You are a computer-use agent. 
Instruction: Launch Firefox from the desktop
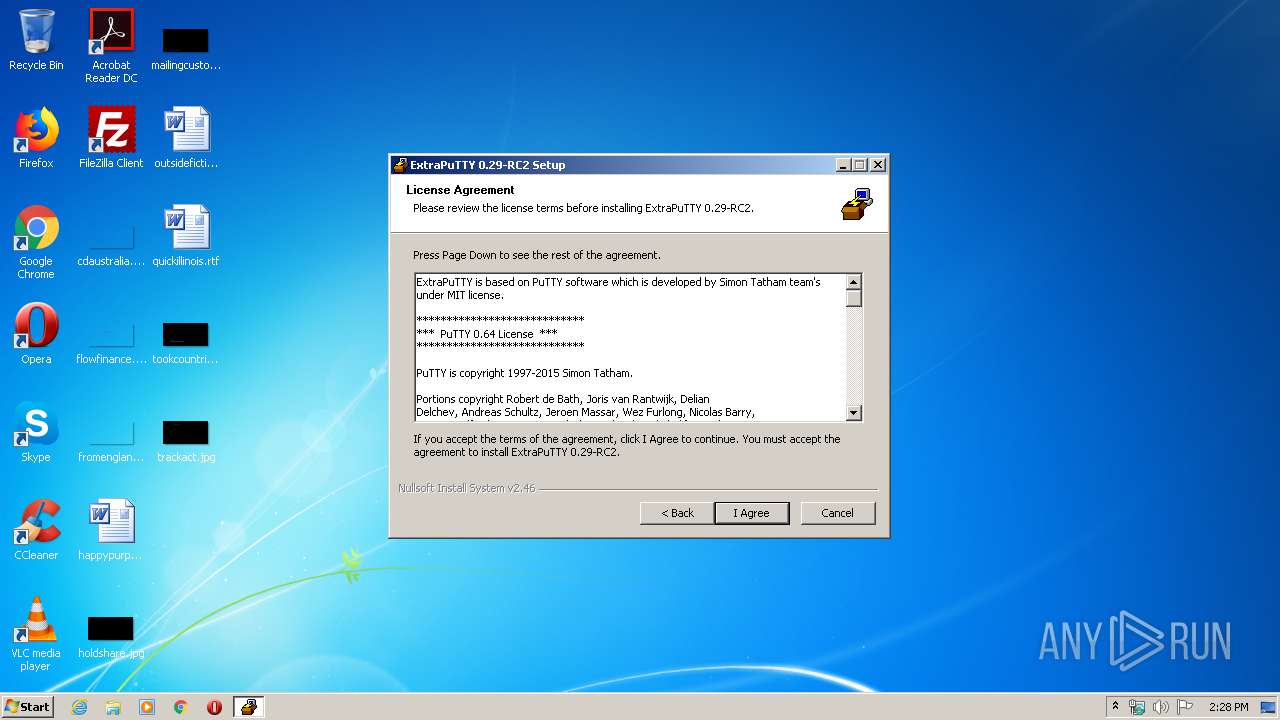click(x=36, y=138)
